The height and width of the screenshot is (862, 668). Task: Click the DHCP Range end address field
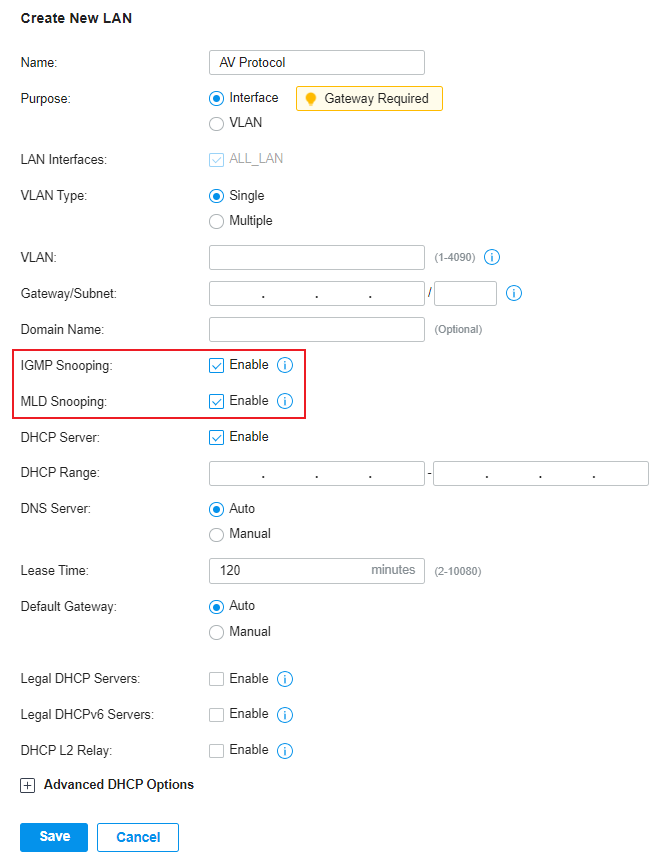click(x=541, y=473)
